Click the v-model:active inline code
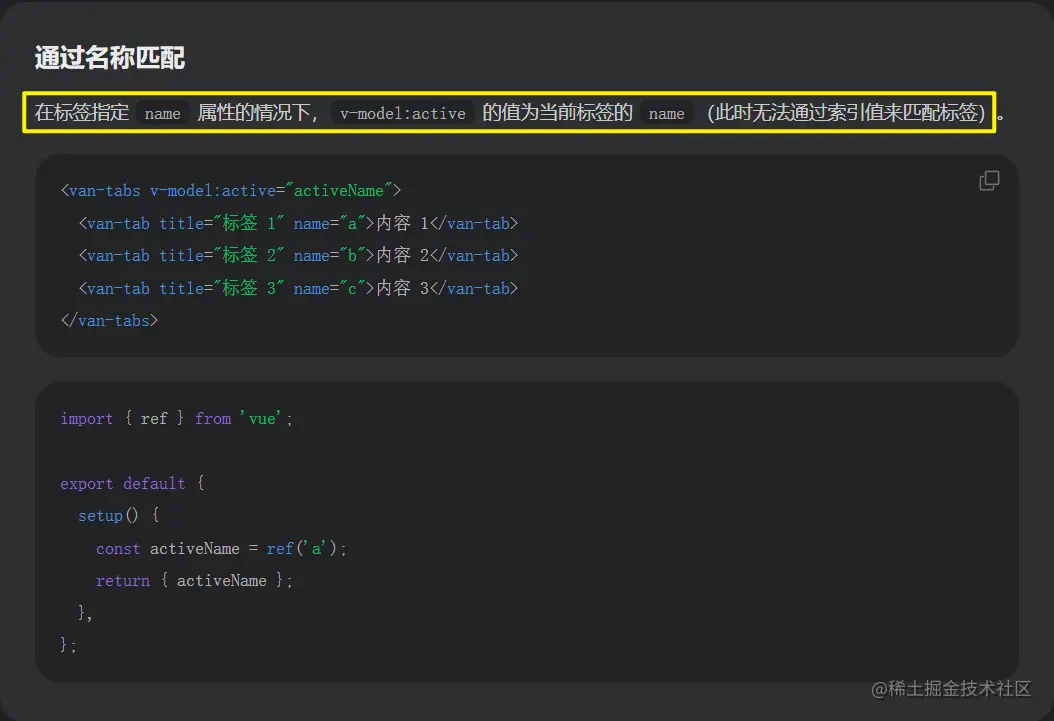Screen dimensions: 1054x721 point(403,114)
